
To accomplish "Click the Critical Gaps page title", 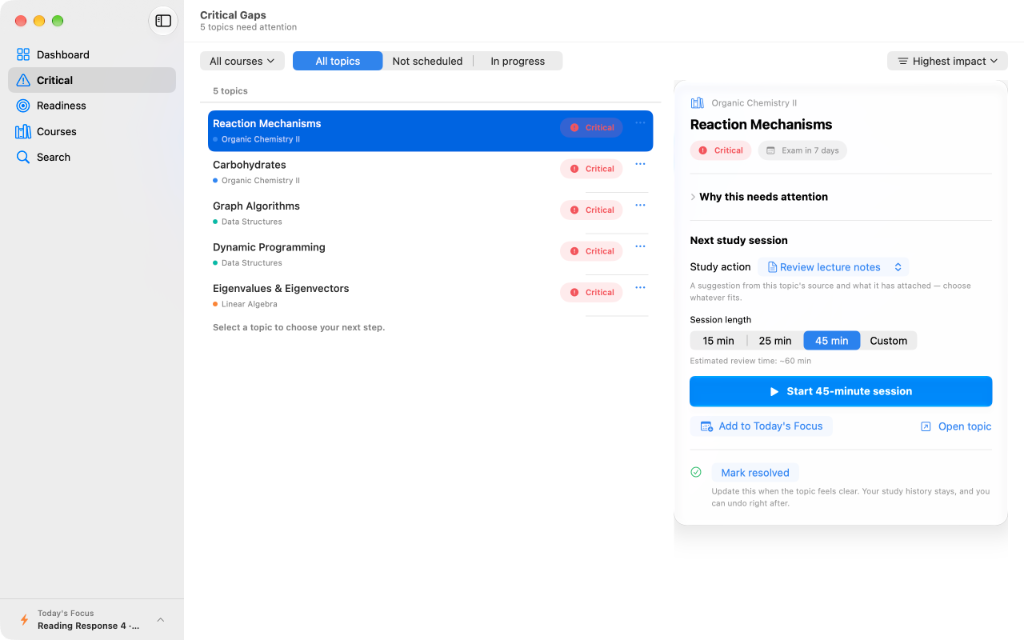I will pyautogui.click(x=233, y=15).
